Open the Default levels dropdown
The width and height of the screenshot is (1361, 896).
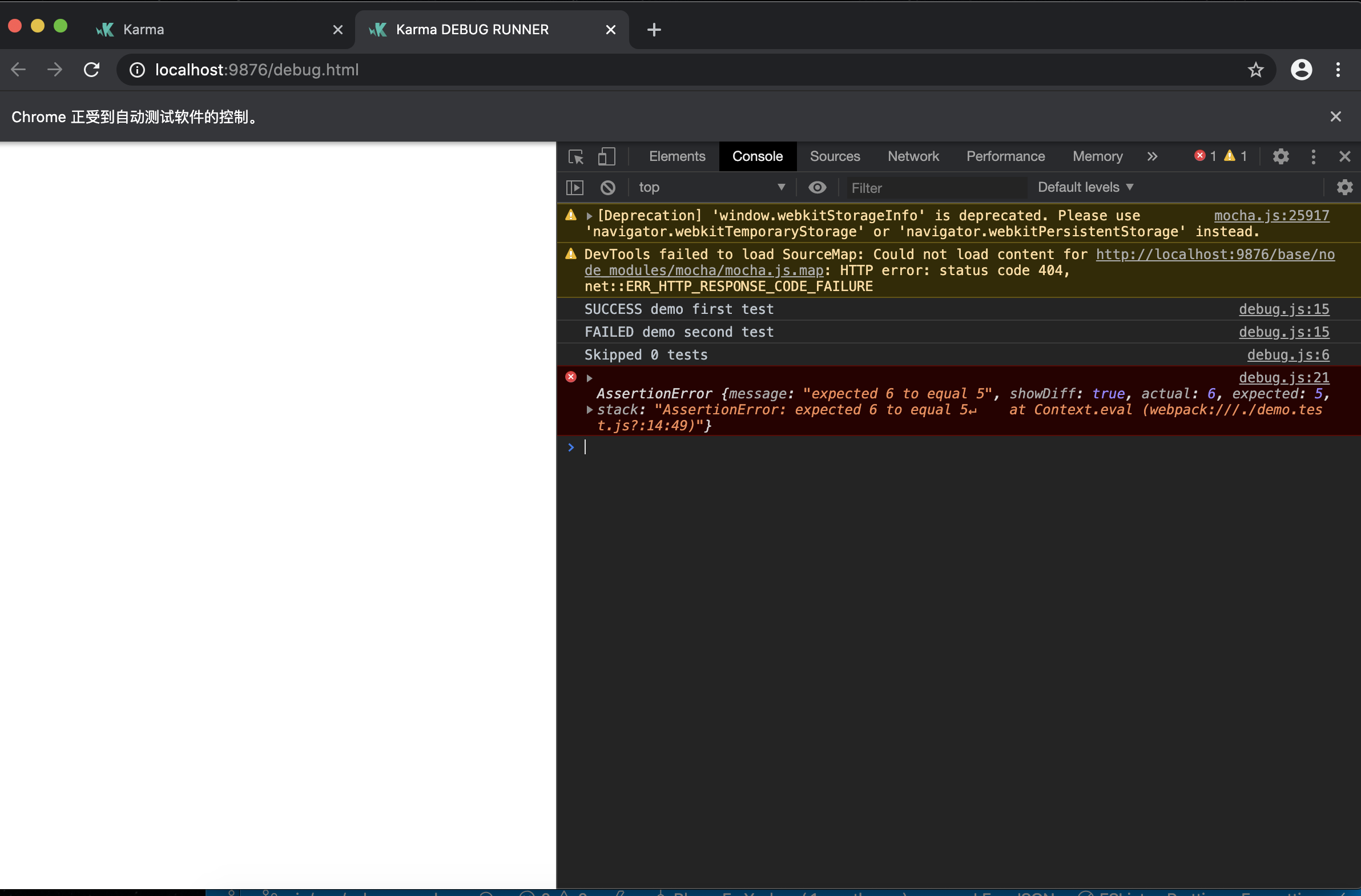pos(1085,188)
